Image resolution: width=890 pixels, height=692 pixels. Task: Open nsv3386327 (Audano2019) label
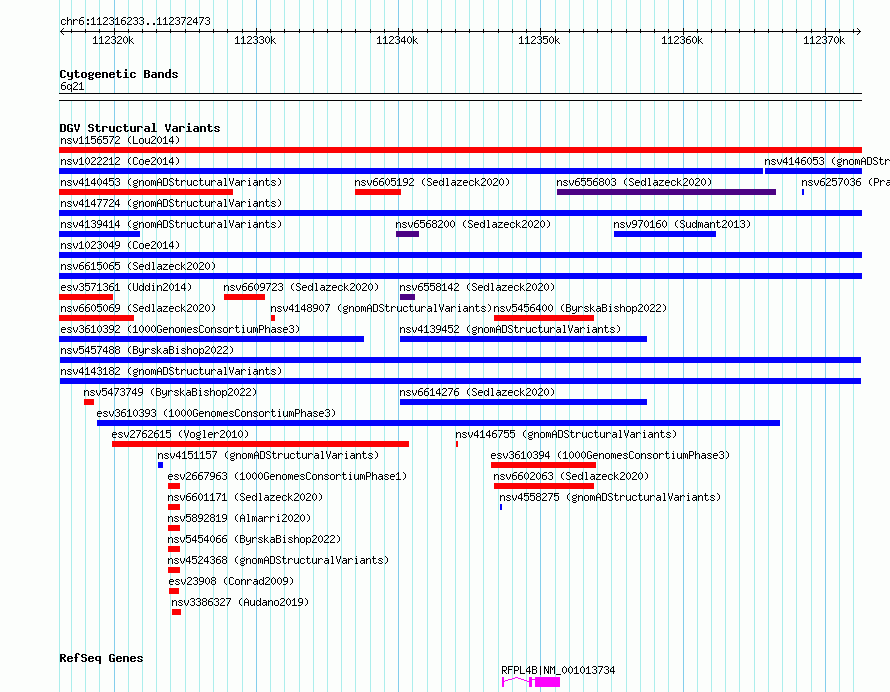[240, 602]
